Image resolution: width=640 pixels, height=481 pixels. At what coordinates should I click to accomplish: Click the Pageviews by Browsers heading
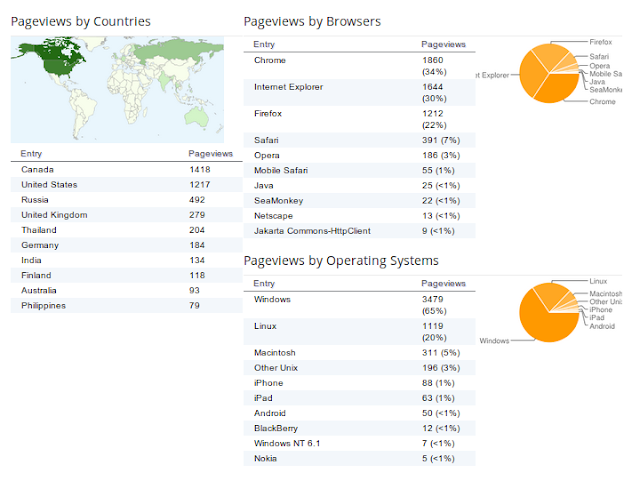[312, 21]
